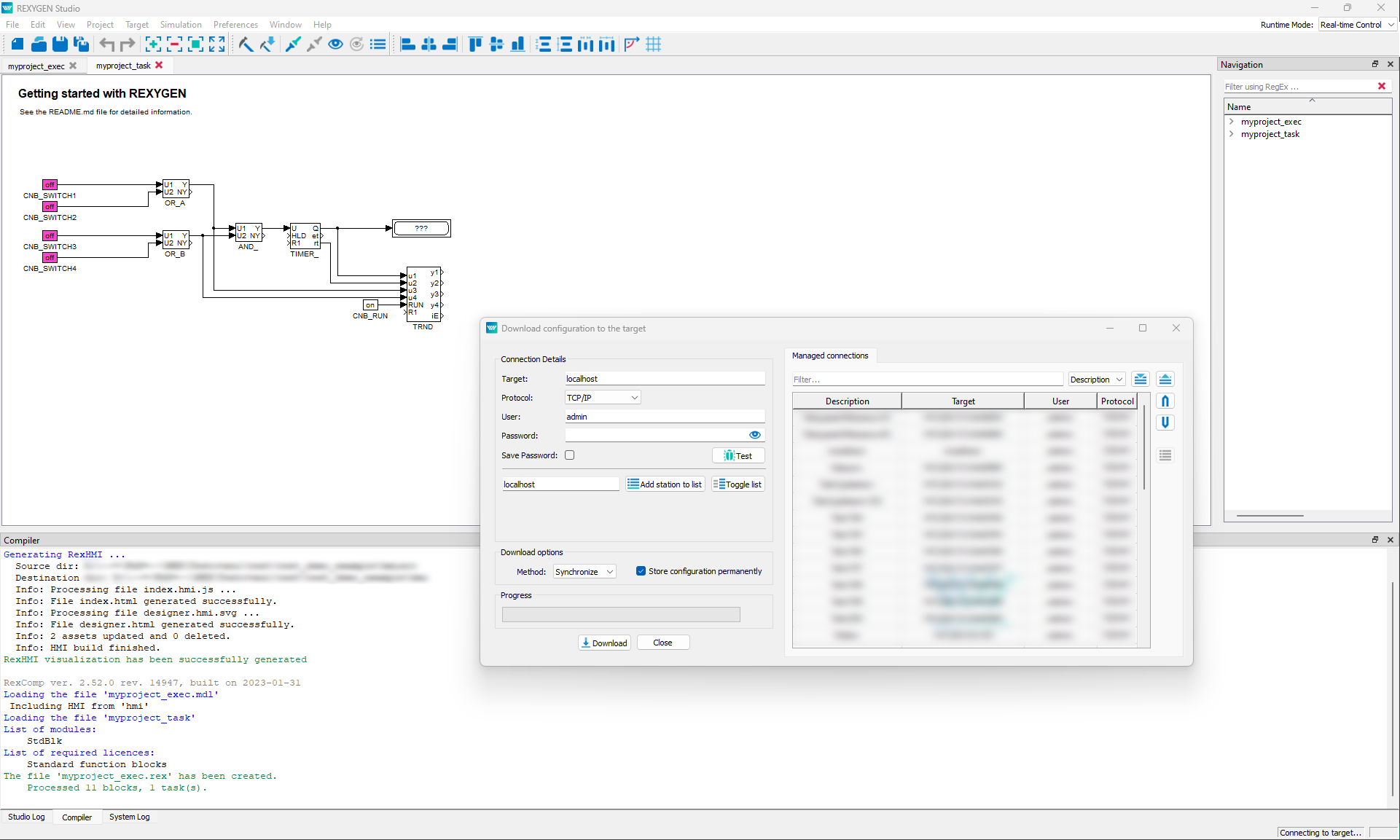The image size is (1400, 840).
Task: Click the Align horizontal centers icon
Action: pos(429,44)
